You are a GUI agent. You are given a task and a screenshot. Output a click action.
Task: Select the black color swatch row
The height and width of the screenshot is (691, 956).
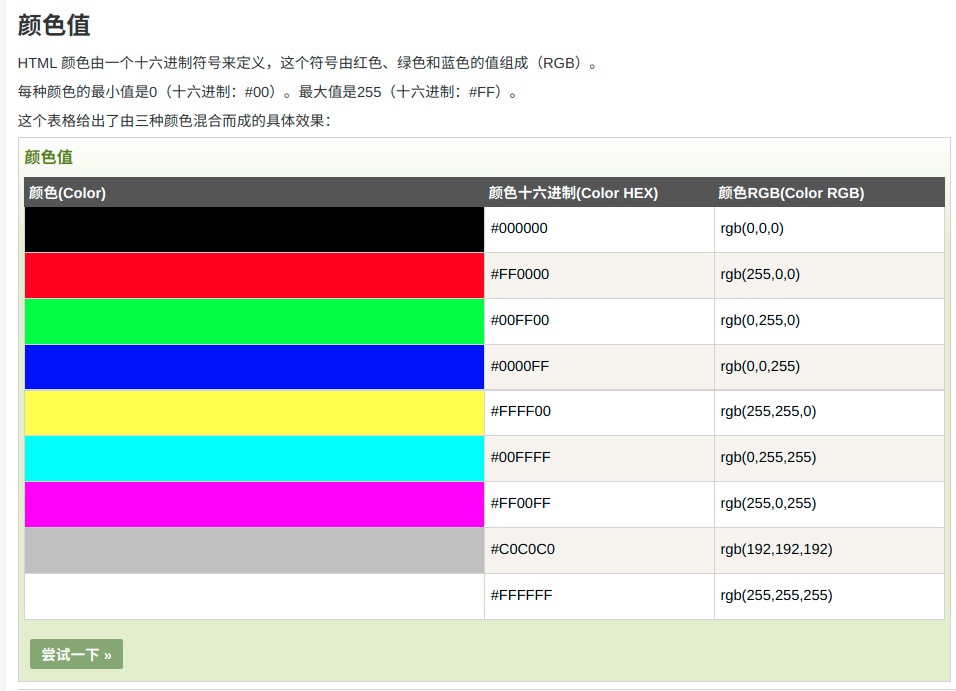254,230
